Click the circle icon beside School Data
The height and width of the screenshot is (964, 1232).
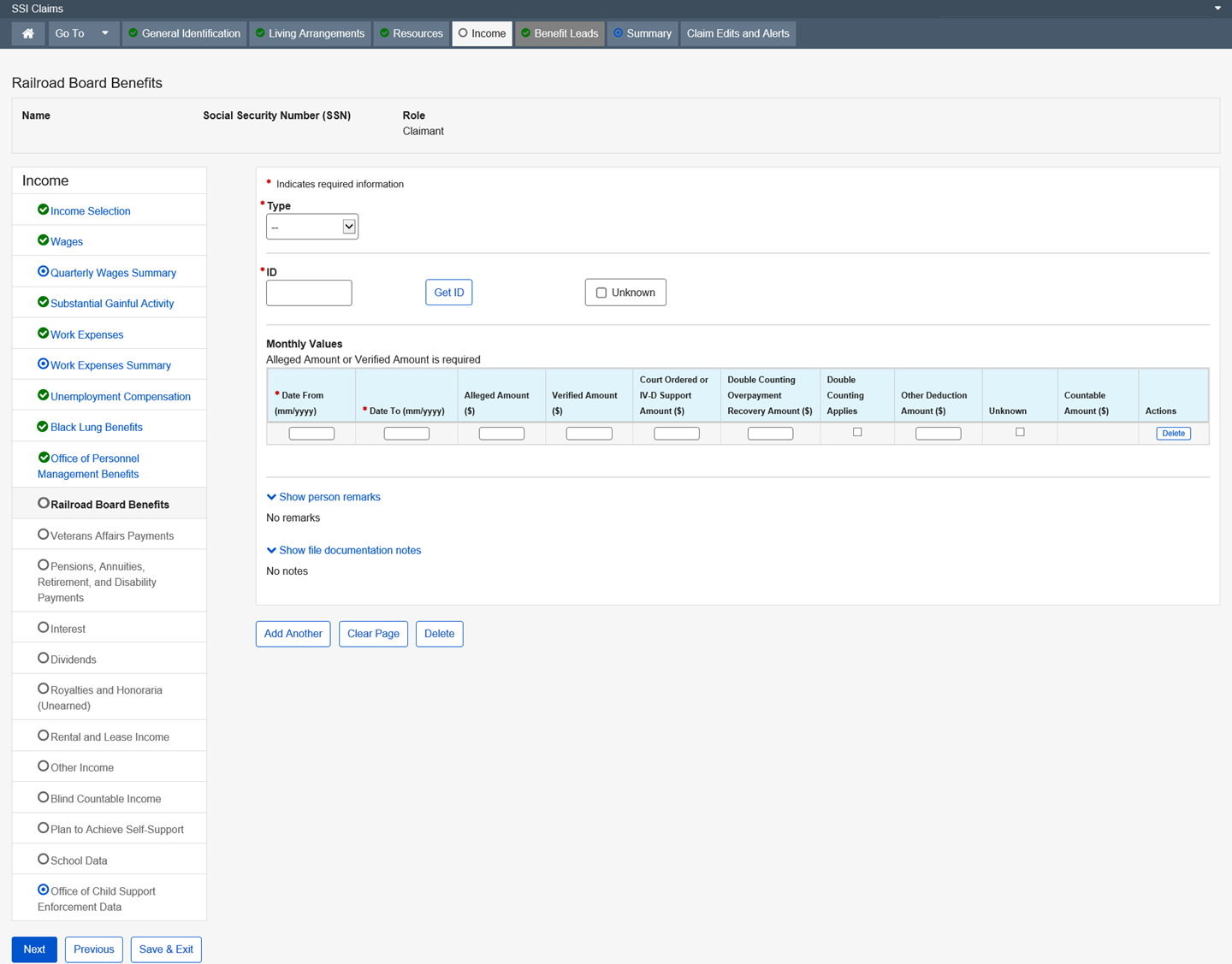(43, 859)
